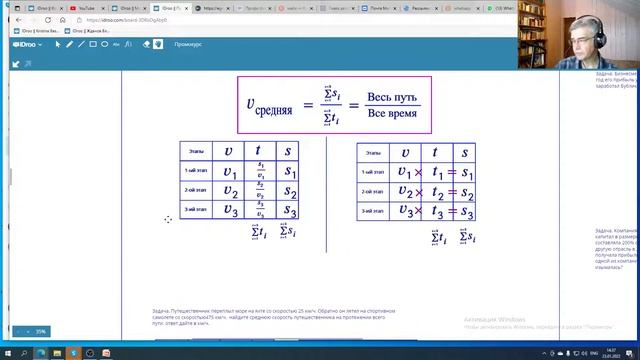The image size is (640, 360).
Task: Switch to the https tab with dark icon
Action: coord(213,8)
